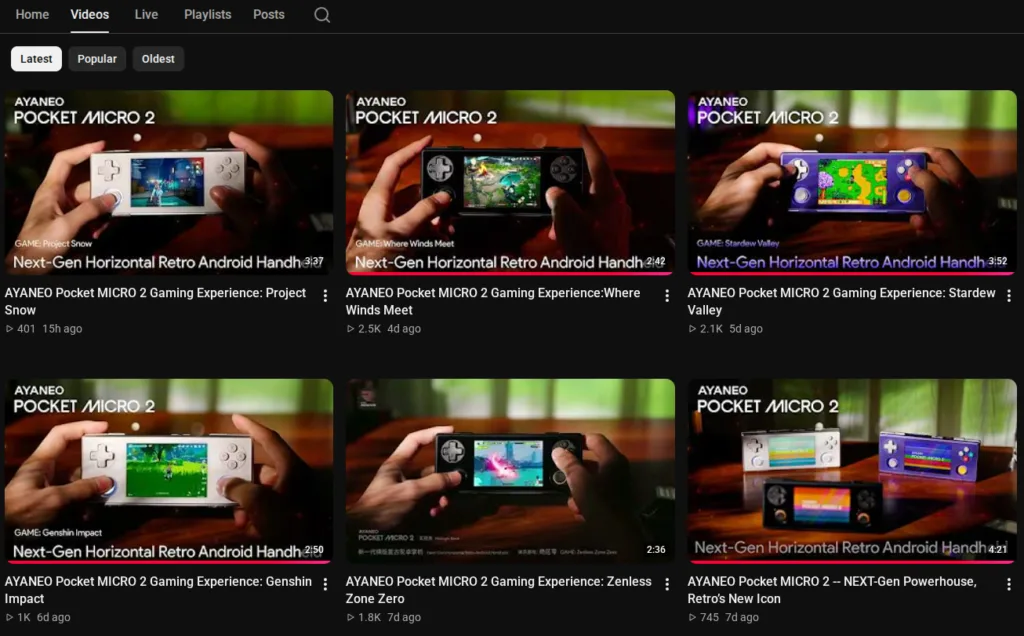The width and height of the screenshot is (1024, 636).
Task: Click the '1.8K 7d ago' view count text
Action: point(384,617)
